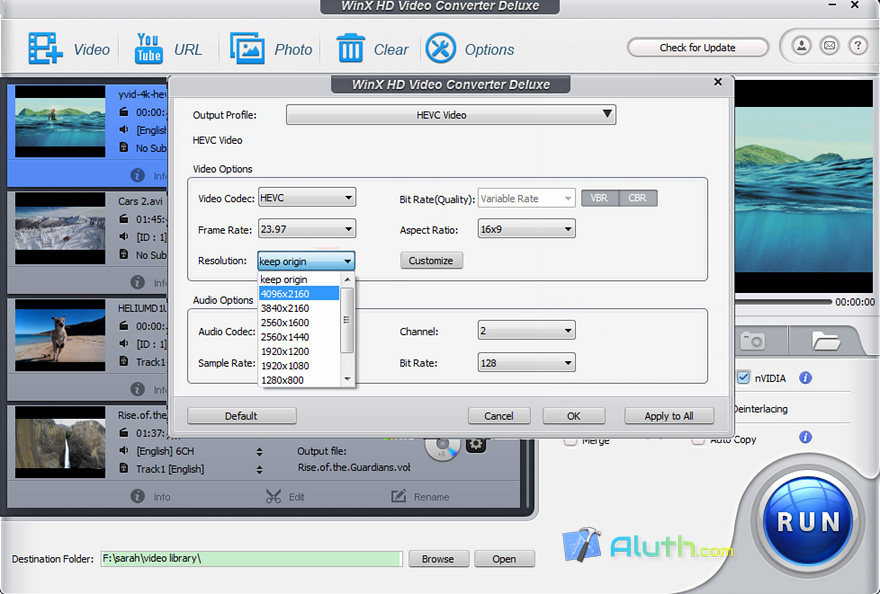Choose 3840x2160 resolution
Viewport: 880px width, 594px height.
(x=299, y=308)
